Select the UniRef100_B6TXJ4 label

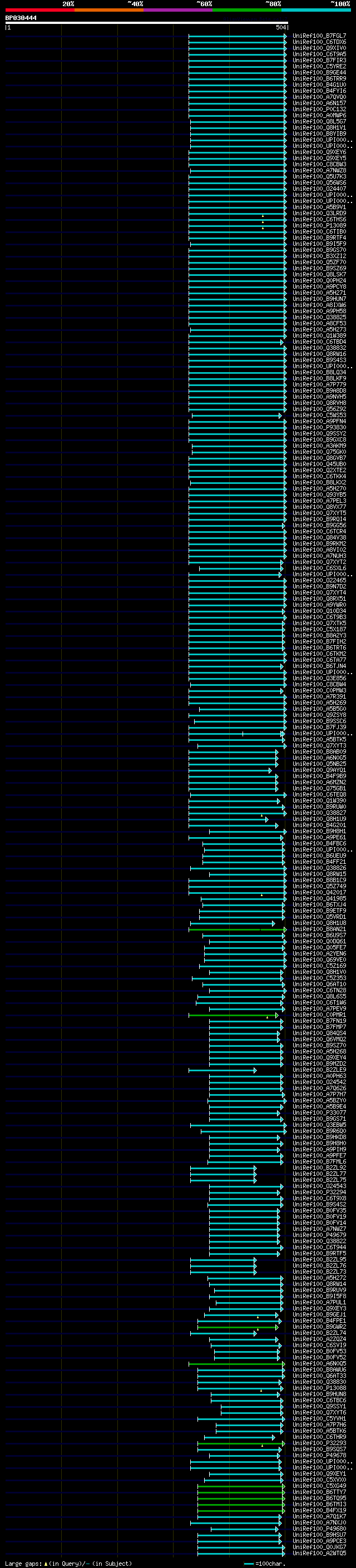(319, 905)
